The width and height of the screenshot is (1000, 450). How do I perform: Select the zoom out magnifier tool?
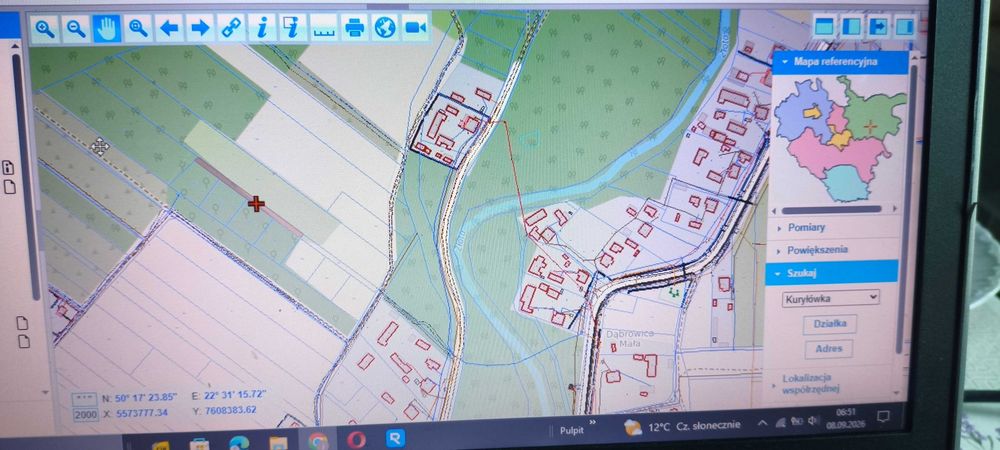click(76, 29)
